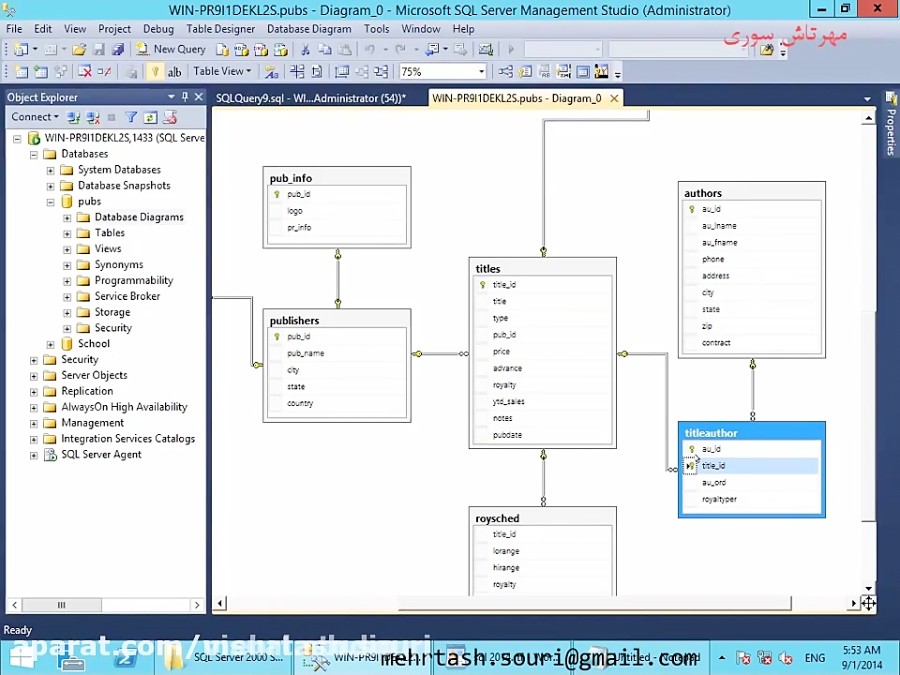Viewport: 900px width, 675px height.
Task: Click the ENG language indicator
Action: [814, 658]
